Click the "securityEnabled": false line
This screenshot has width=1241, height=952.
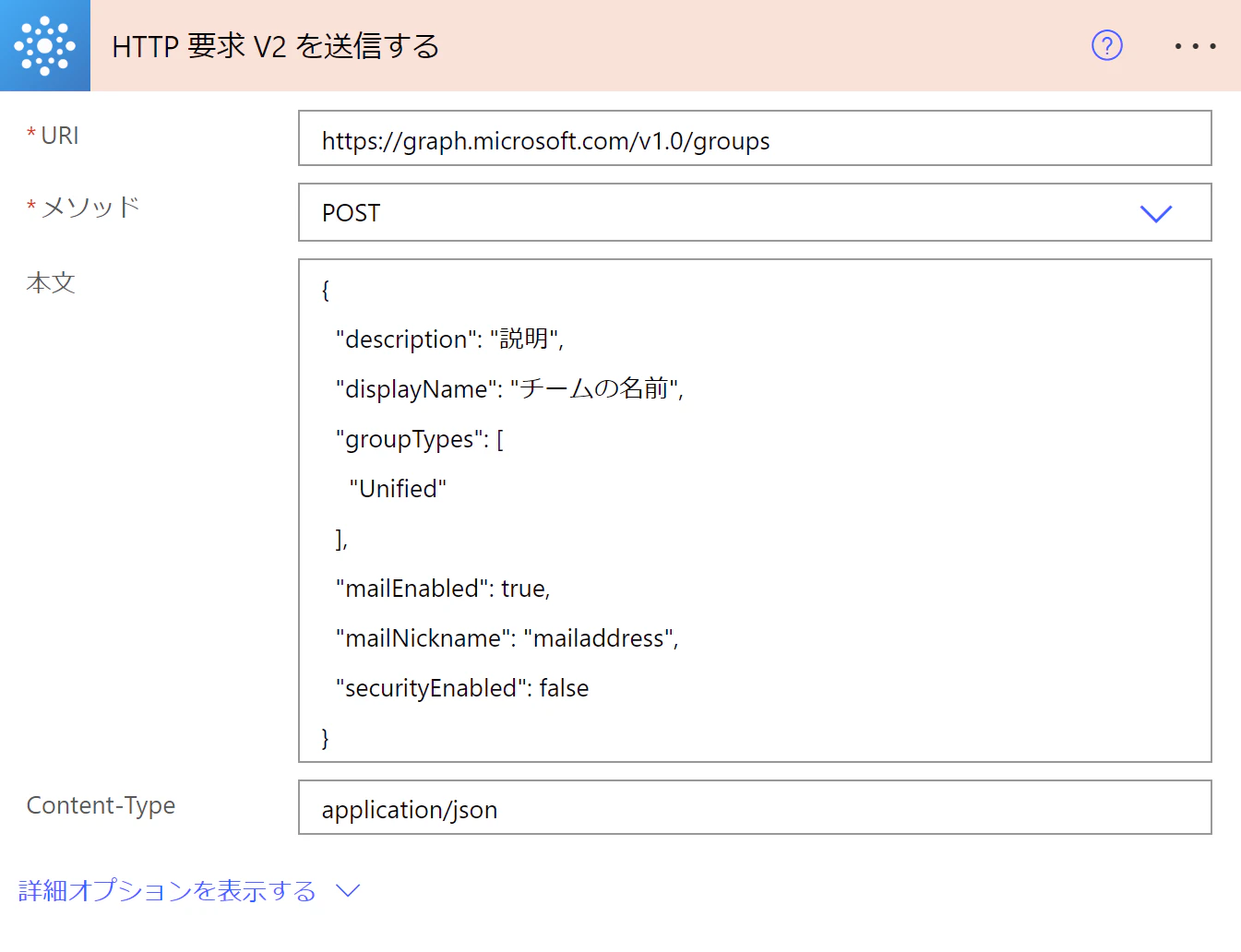click(462, 688)
